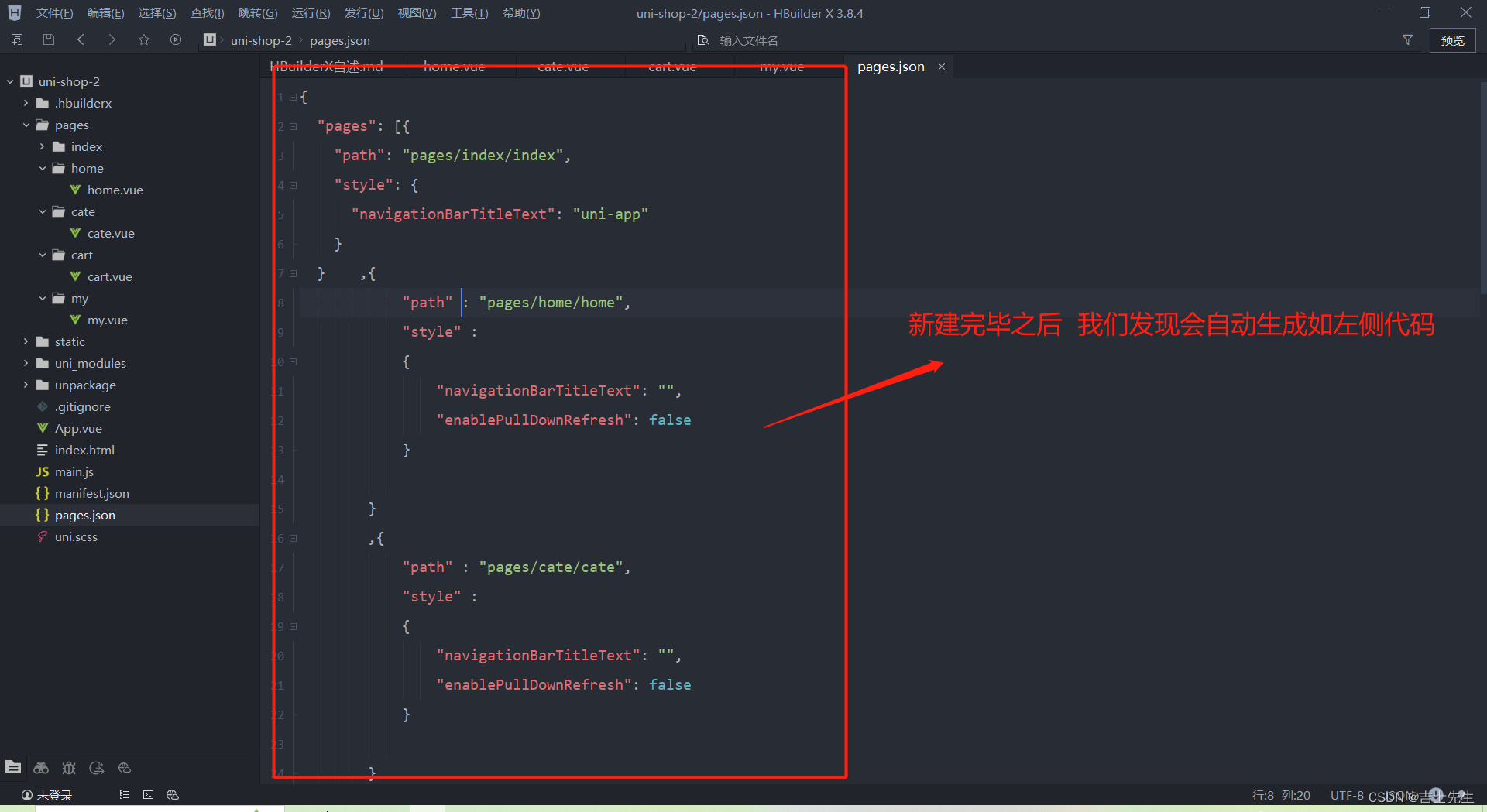Click the run play circle icon
The width and height of the screenshot is (1487, 812).
[176, 39]
